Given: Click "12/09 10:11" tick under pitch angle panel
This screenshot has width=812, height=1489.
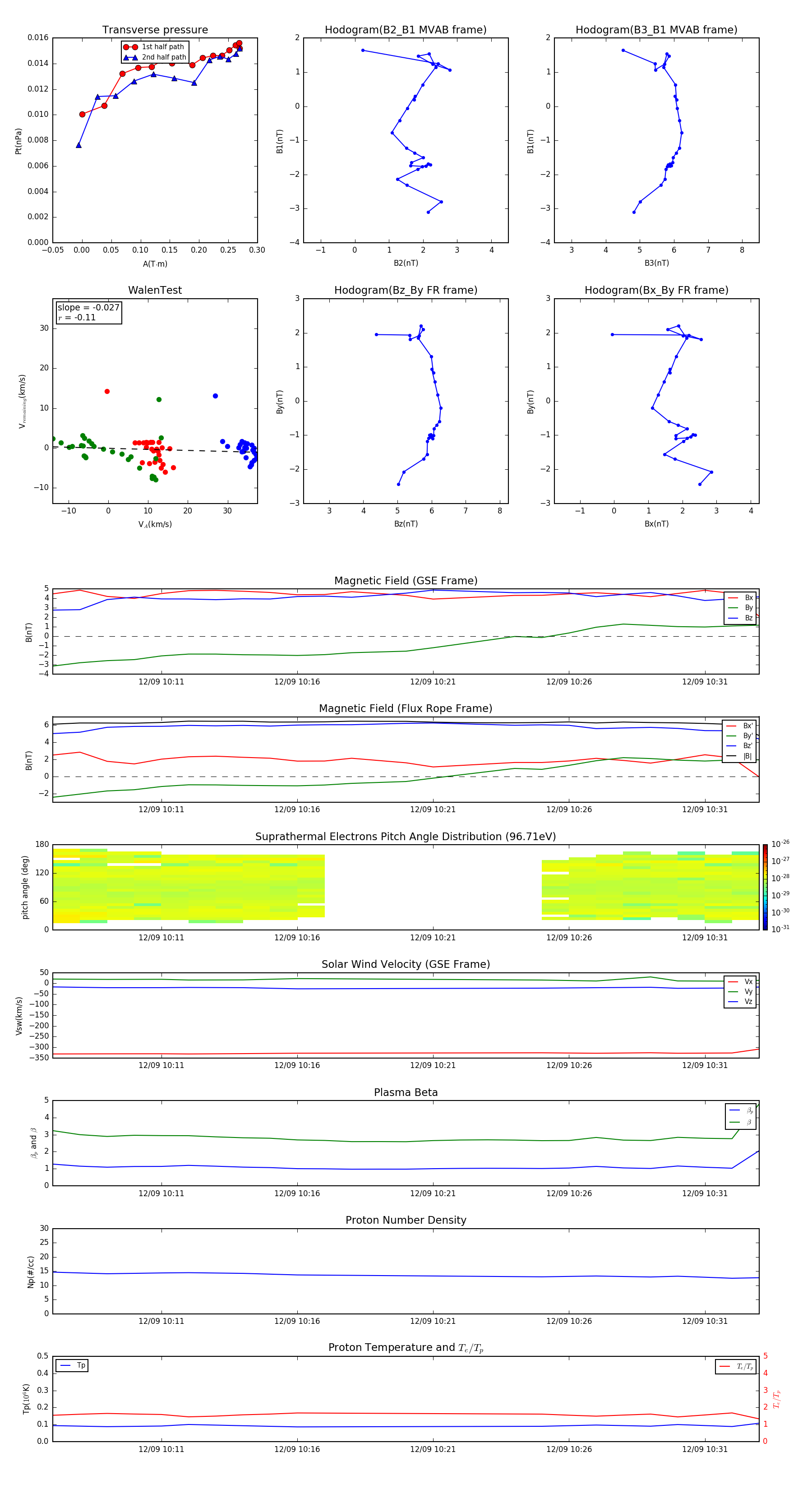Looking at the screenshot, I should pyautogui.click(x=161, y=938).
